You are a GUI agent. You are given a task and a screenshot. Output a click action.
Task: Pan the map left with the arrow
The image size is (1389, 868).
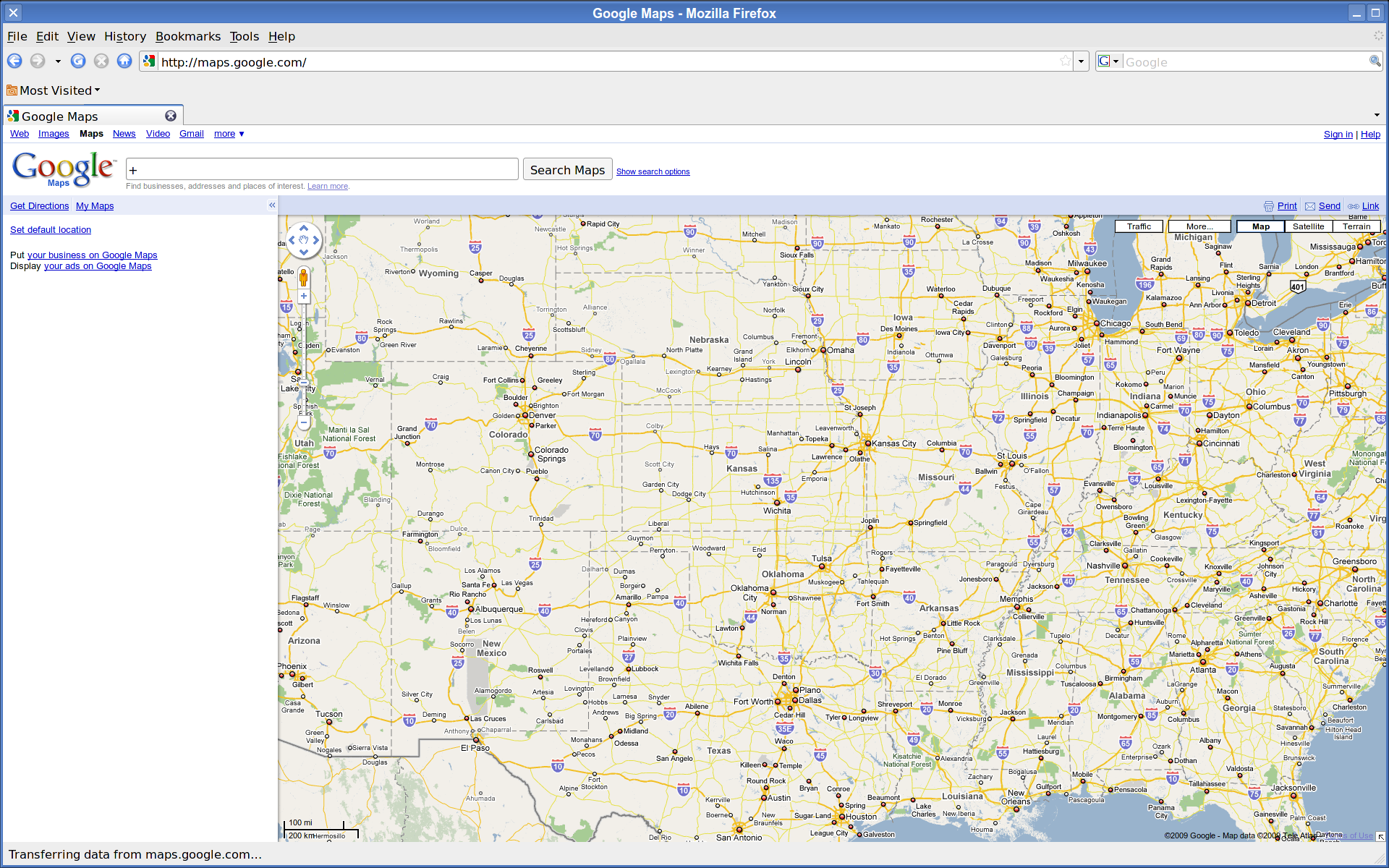(292, 240)
